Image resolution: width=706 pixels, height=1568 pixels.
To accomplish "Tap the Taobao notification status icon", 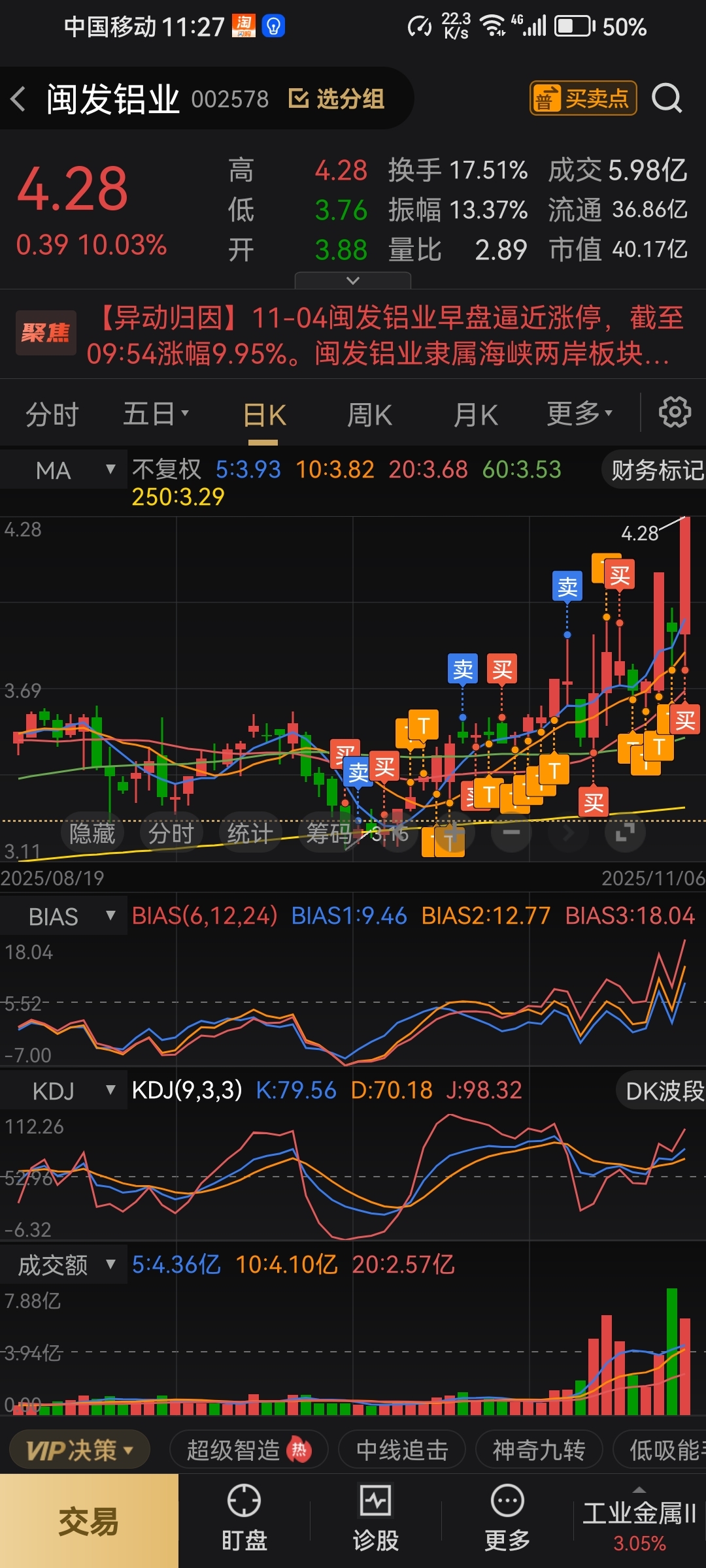I will (243, 26).
